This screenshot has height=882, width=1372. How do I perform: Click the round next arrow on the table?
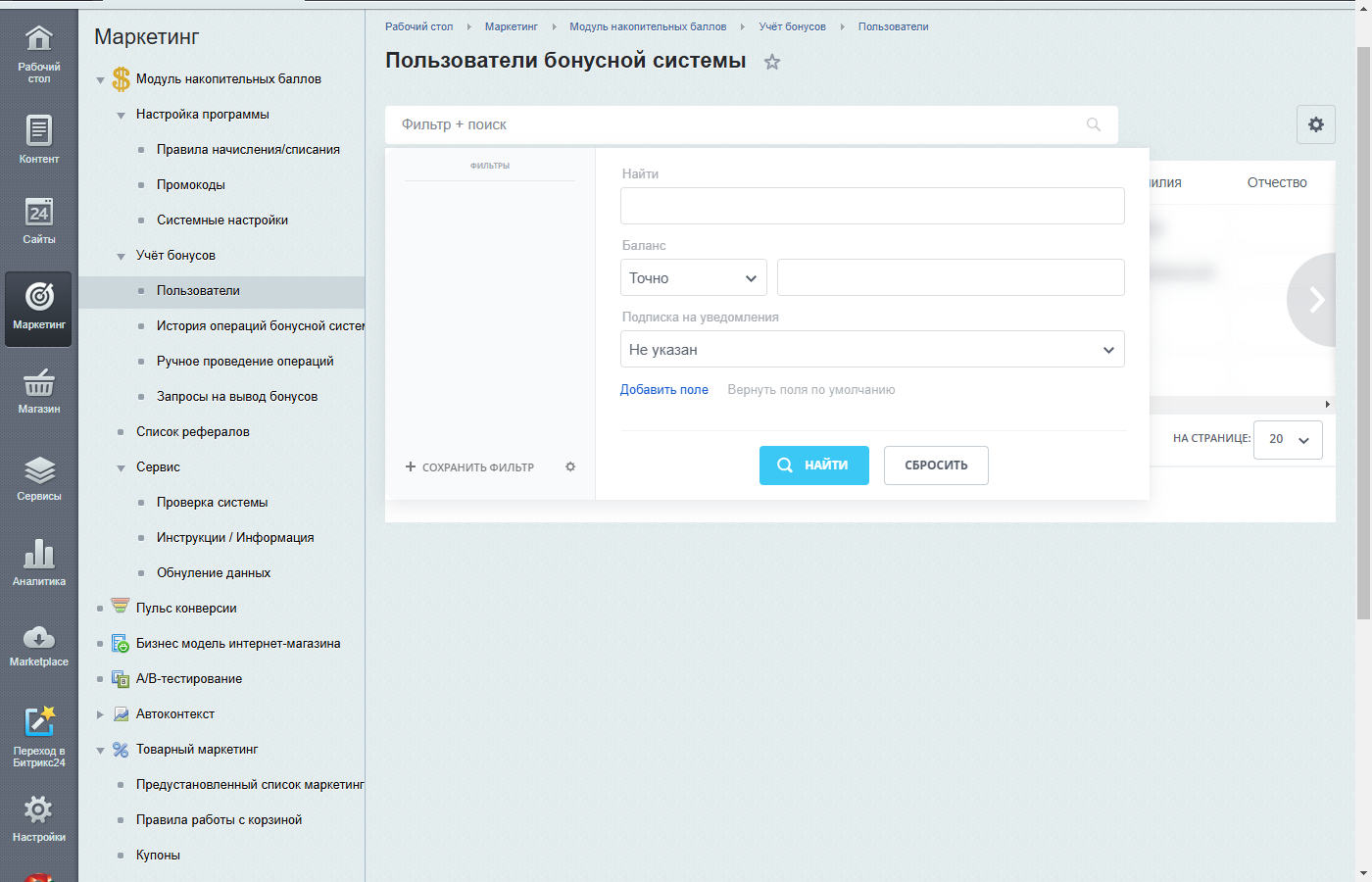pyautogui.click(x=1313, y=300)
